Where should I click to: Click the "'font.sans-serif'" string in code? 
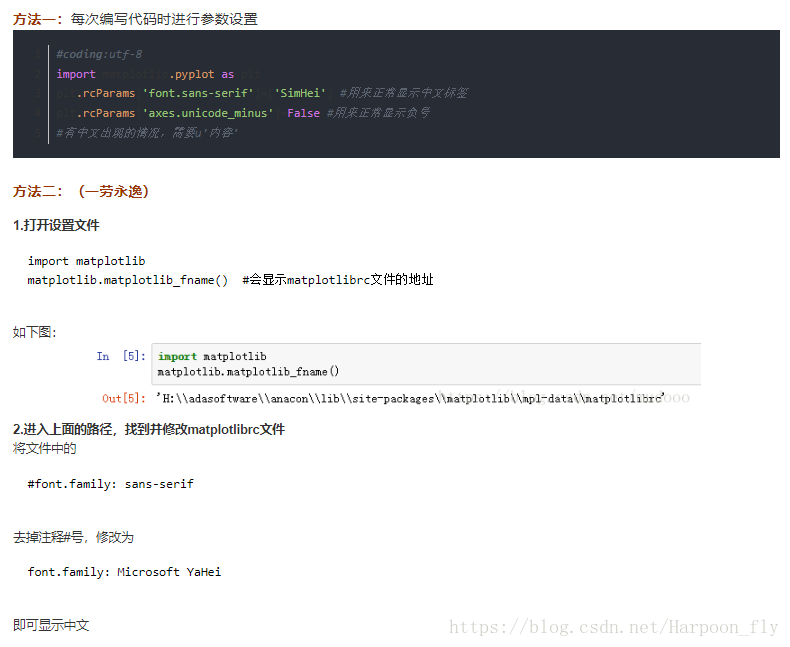[198, 93]
